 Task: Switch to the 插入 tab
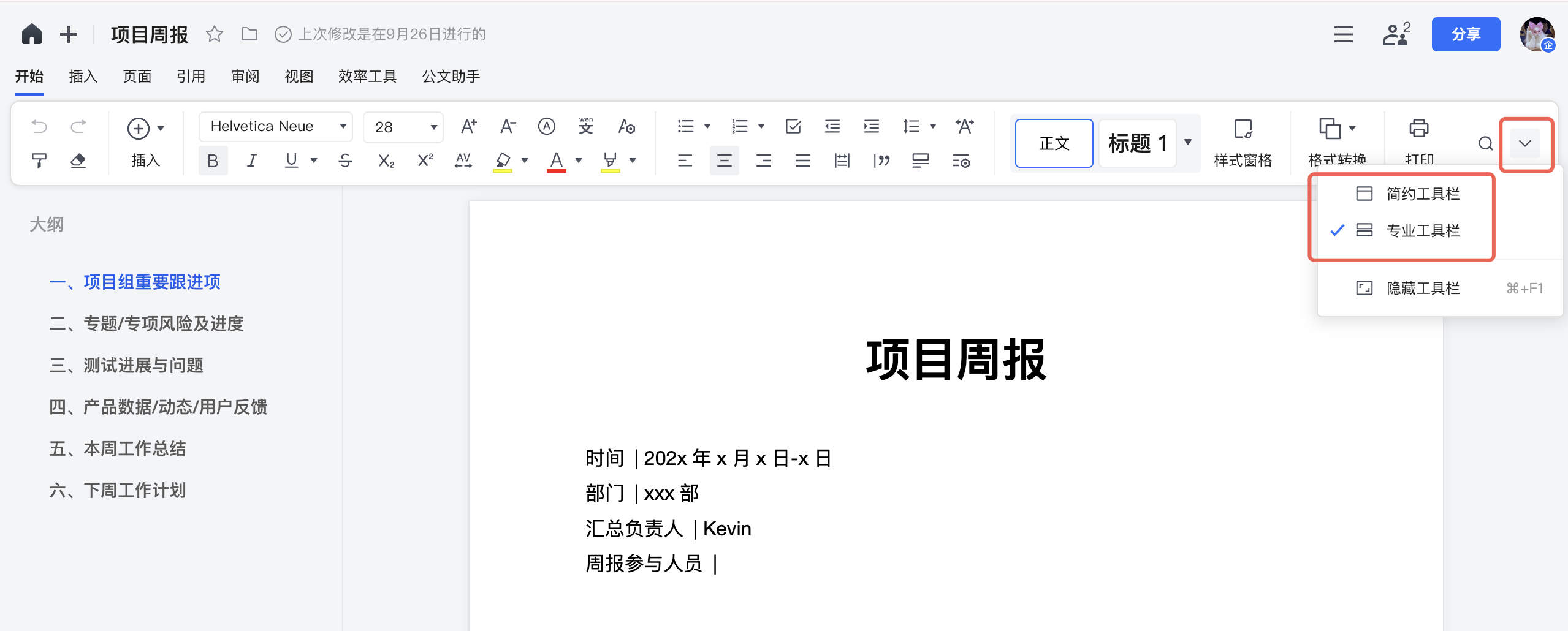coord(83,77)
